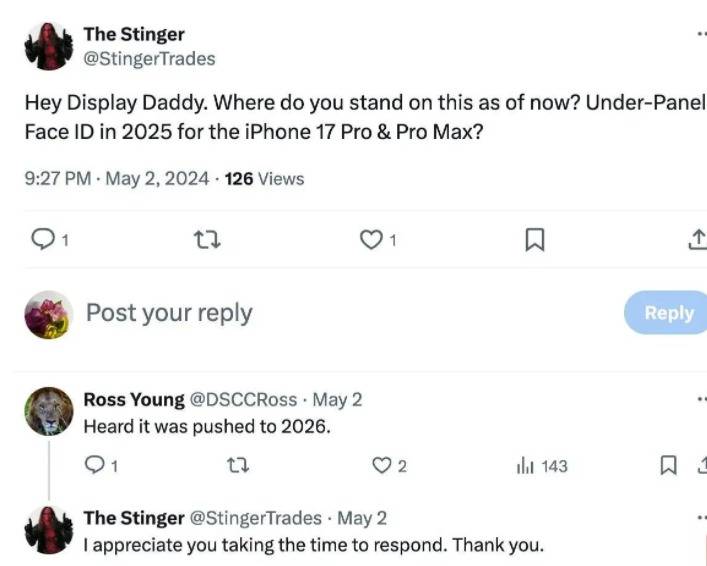Like the Under-Panel Face ID post
Image resolution: width=707 pixels, height=566 pixels.
372,239
